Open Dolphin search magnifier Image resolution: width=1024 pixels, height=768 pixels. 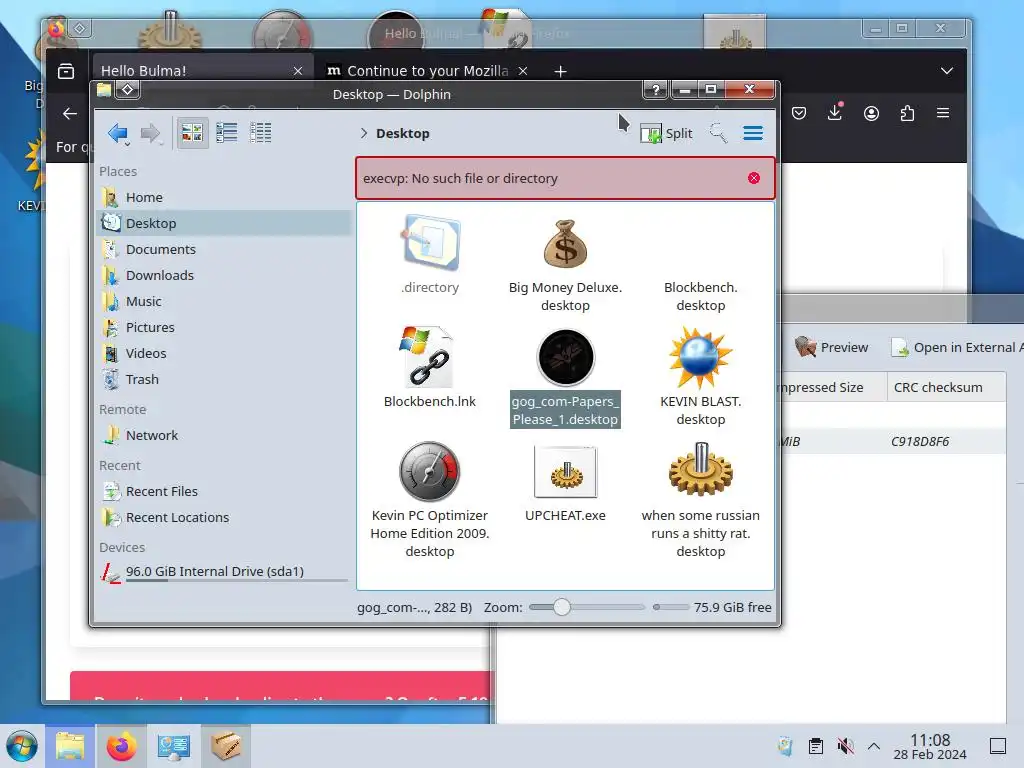coord(718,133)
